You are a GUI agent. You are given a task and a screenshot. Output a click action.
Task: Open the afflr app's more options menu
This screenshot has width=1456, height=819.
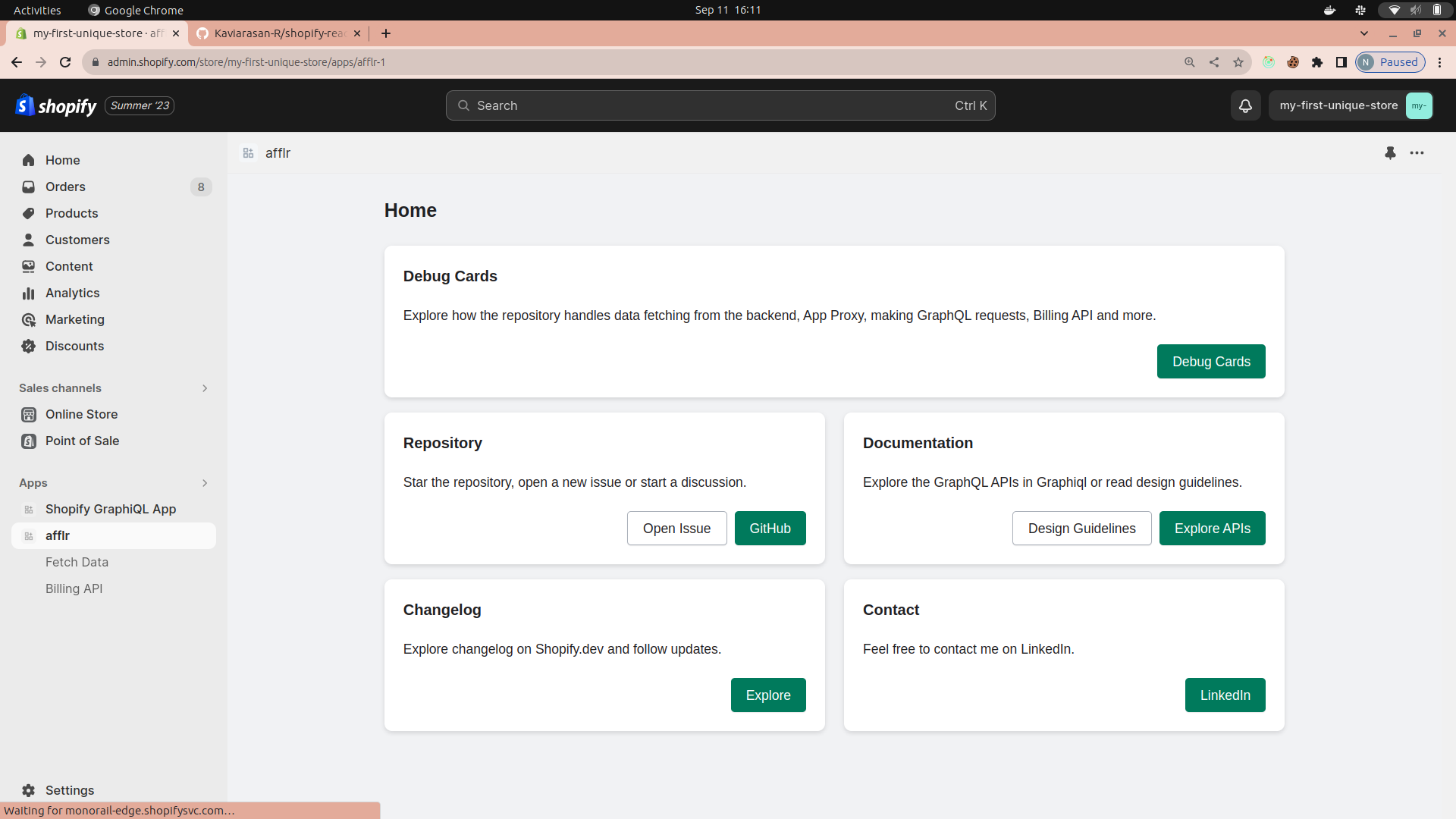(1417, 152)
